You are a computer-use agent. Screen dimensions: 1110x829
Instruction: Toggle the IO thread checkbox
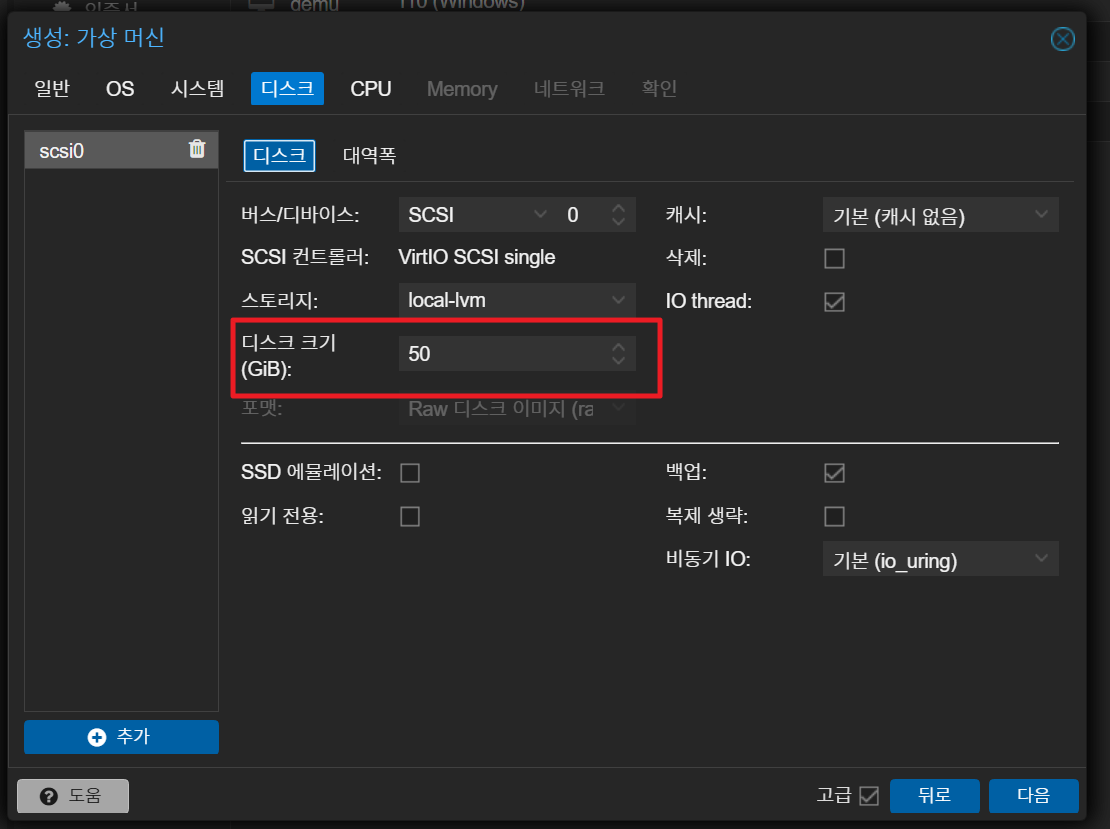(x=834, y=302)
